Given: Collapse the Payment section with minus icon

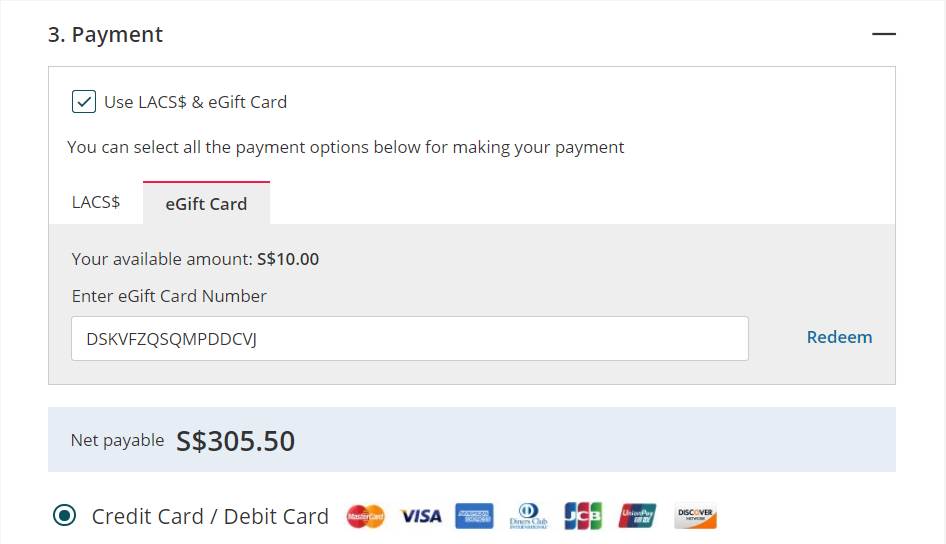Looking at the screenshot, I should pos(883,34).
